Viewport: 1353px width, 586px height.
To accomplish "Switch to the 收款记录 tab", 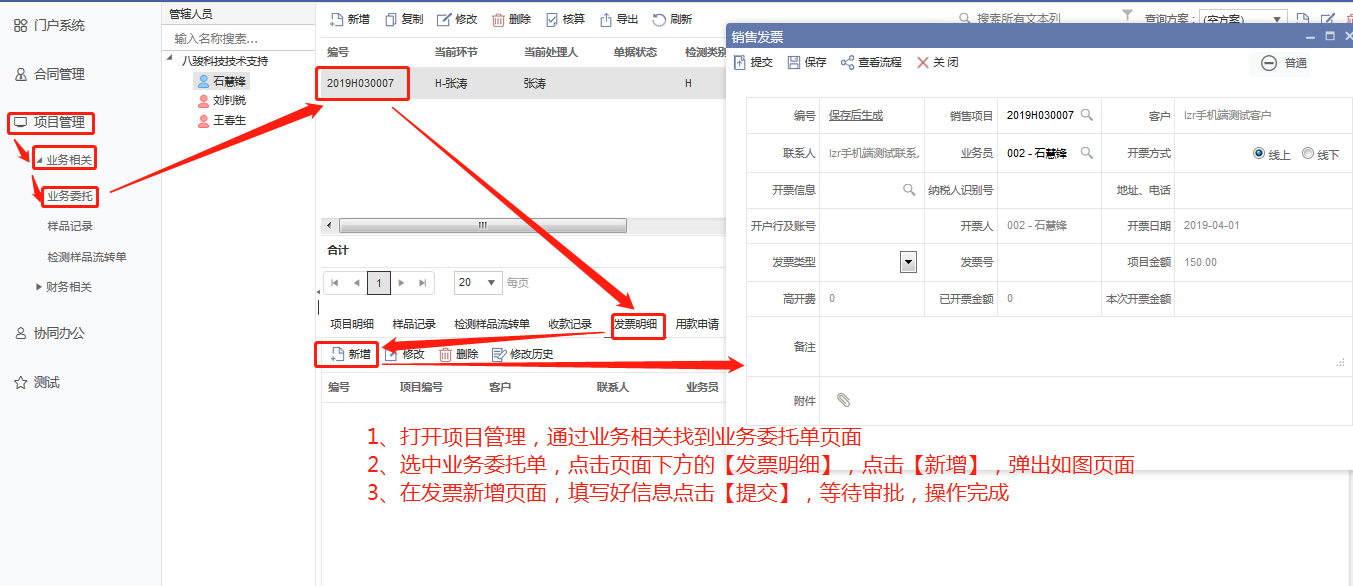I will tap(570, 324).
